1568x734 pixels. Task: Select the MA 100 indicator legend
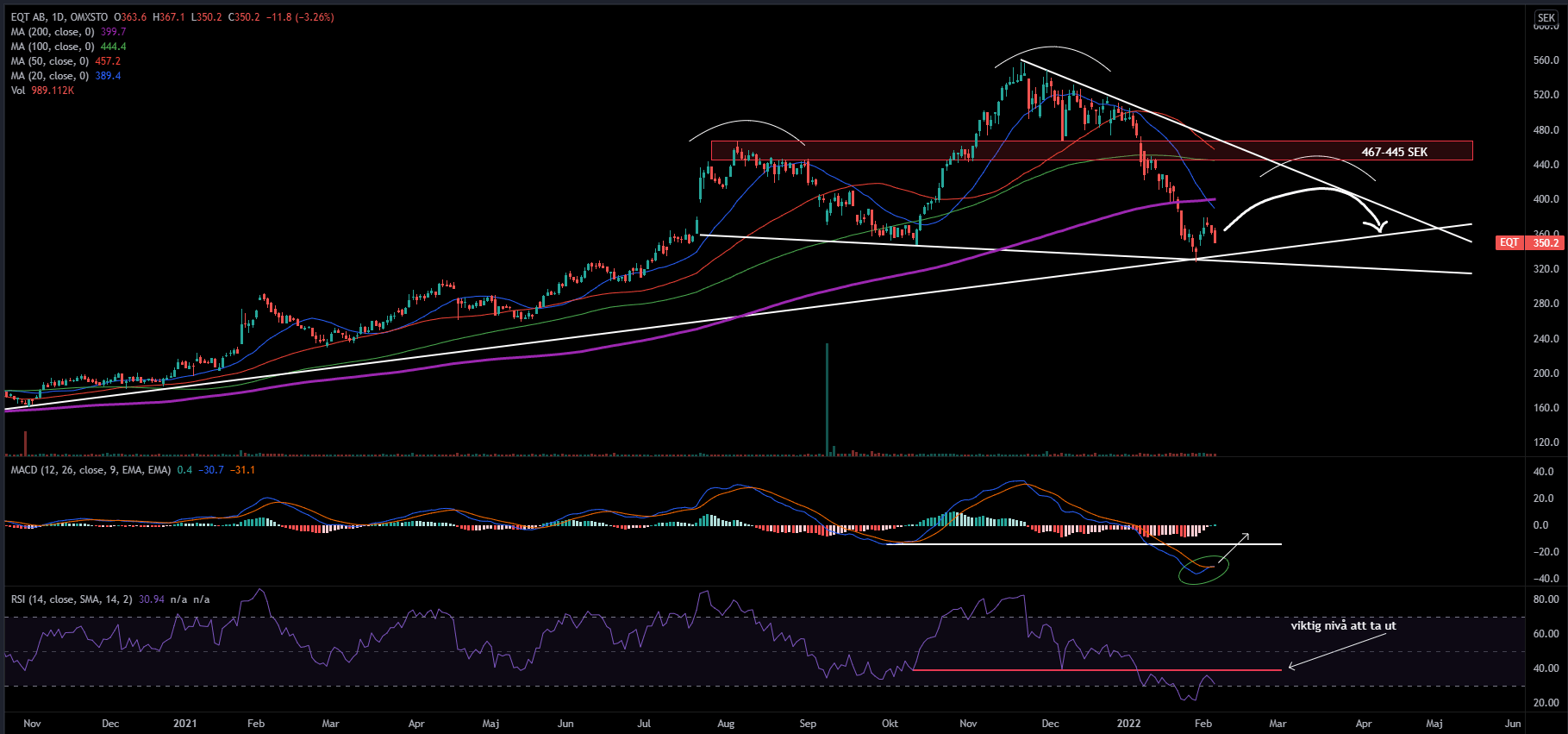[x=53, y=47]
